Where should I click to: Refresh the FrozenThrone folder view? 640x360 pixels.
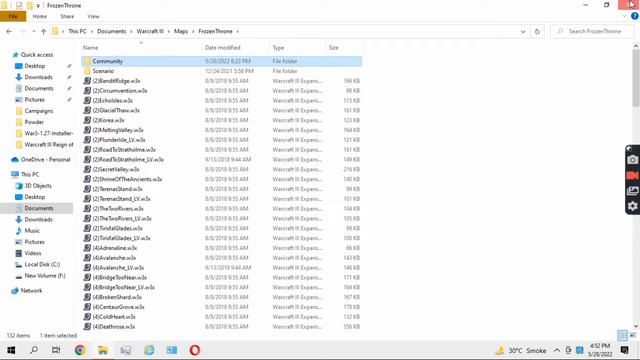(x=537, y=31)
